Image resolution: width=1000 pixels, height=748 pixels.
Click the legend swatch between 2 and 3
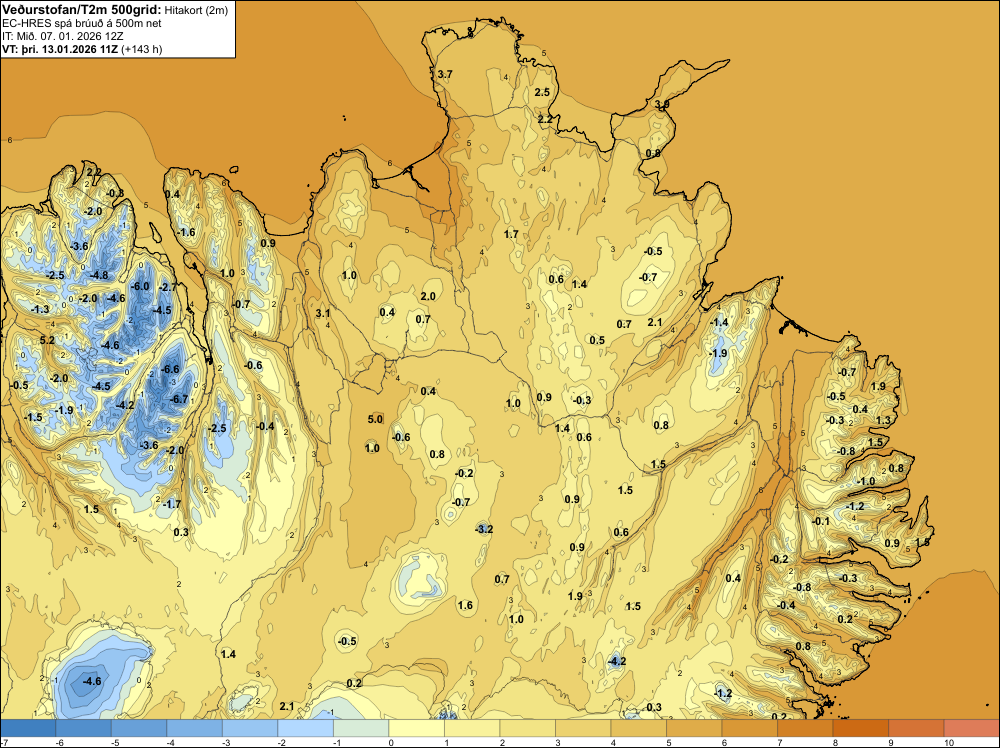pos(527,728)
